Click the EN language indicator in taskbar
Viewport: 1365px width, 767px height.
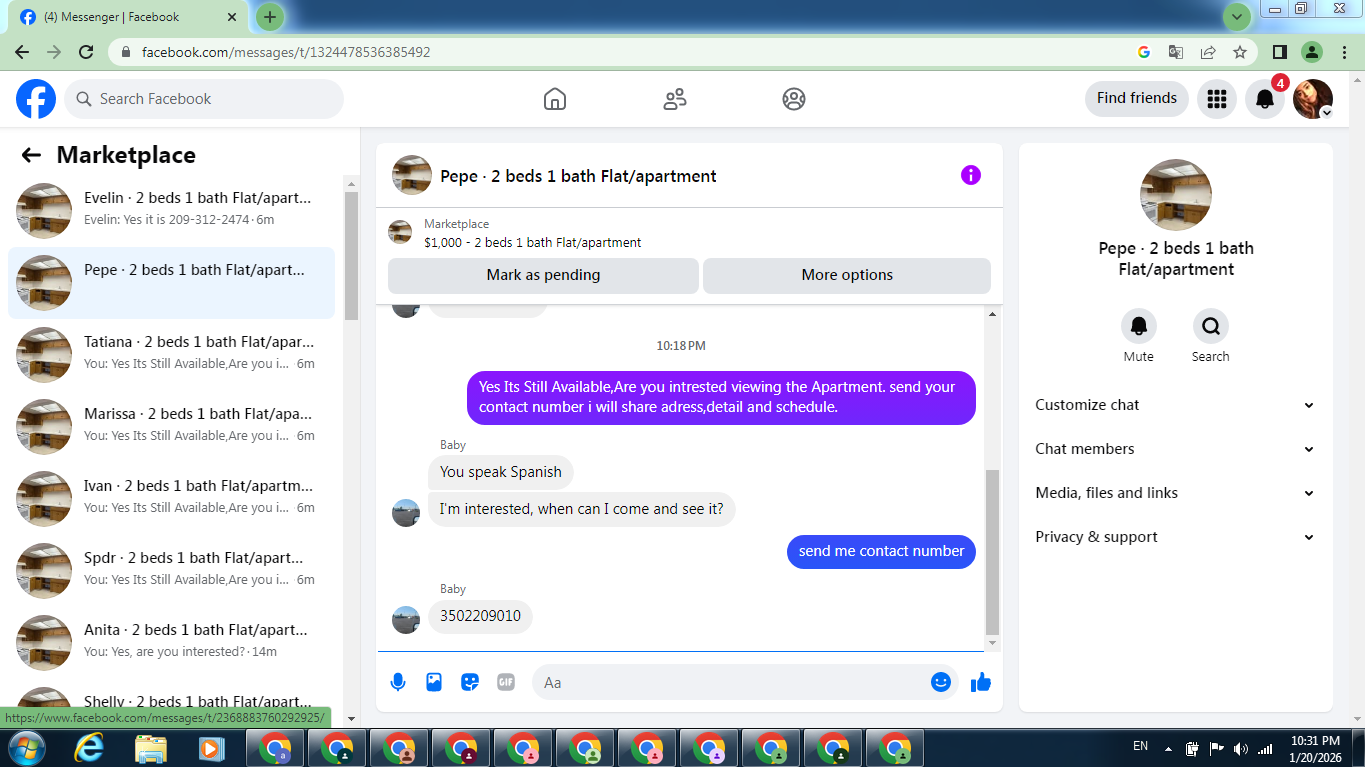pos(1140,747)
